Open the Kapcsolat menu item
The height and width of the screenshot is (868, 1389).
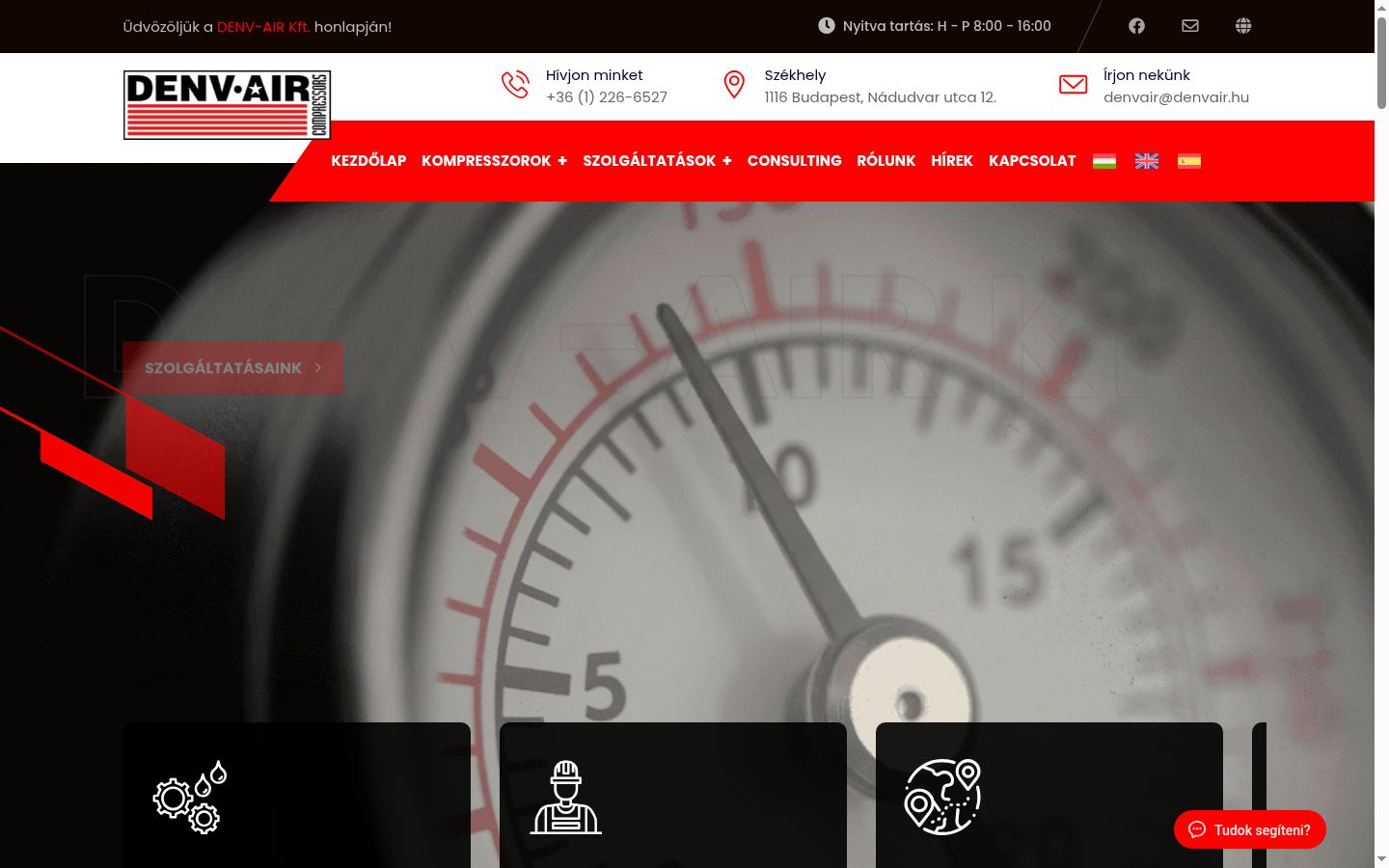click(1032, 161)
